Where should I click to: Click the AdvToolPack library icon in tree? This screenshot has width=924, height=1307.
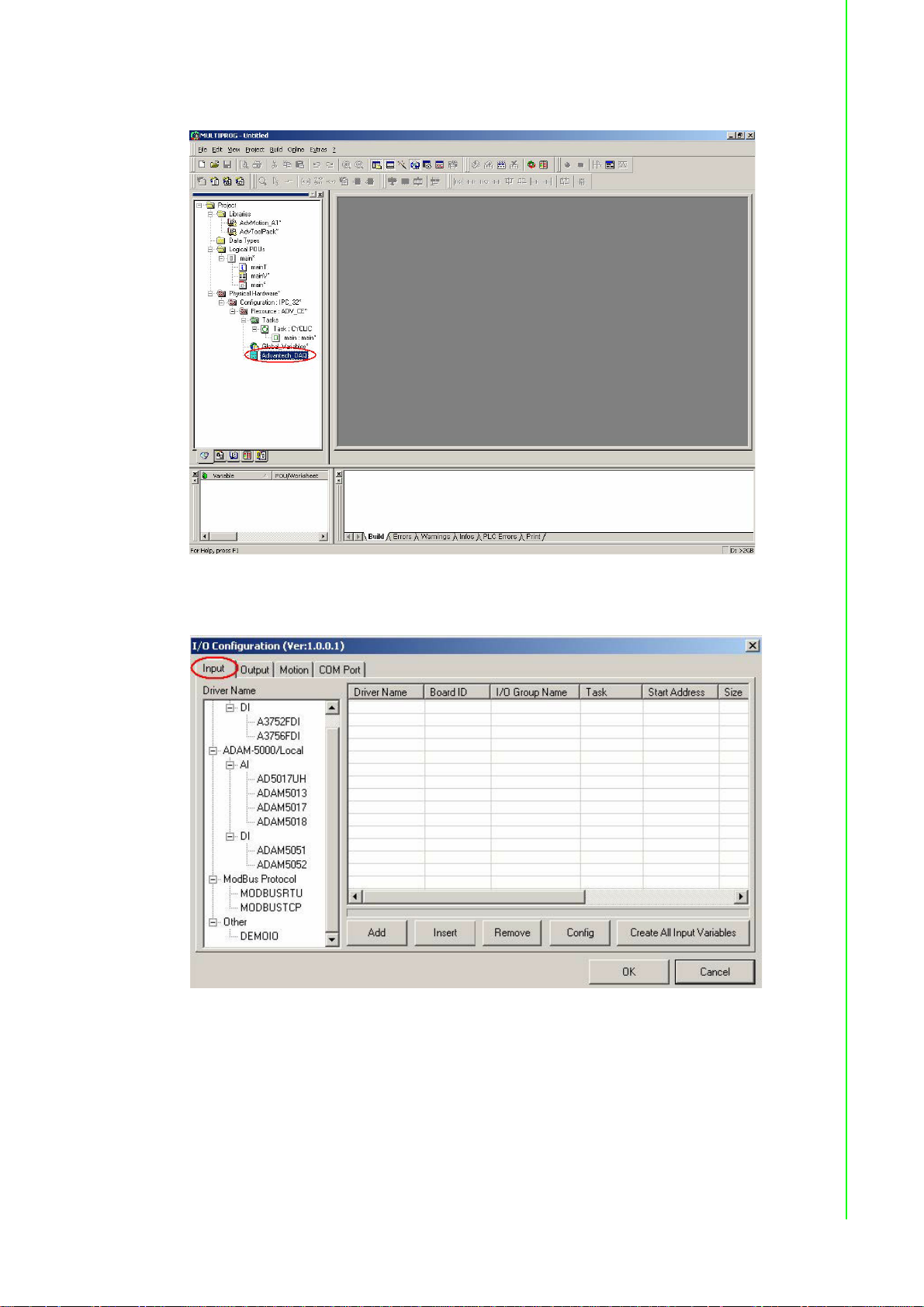[231, 232]
